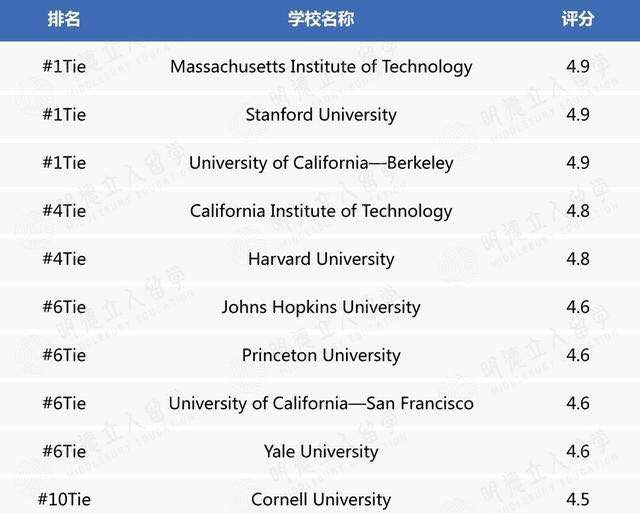Select the score cell in Yale's row

(577, 451)
